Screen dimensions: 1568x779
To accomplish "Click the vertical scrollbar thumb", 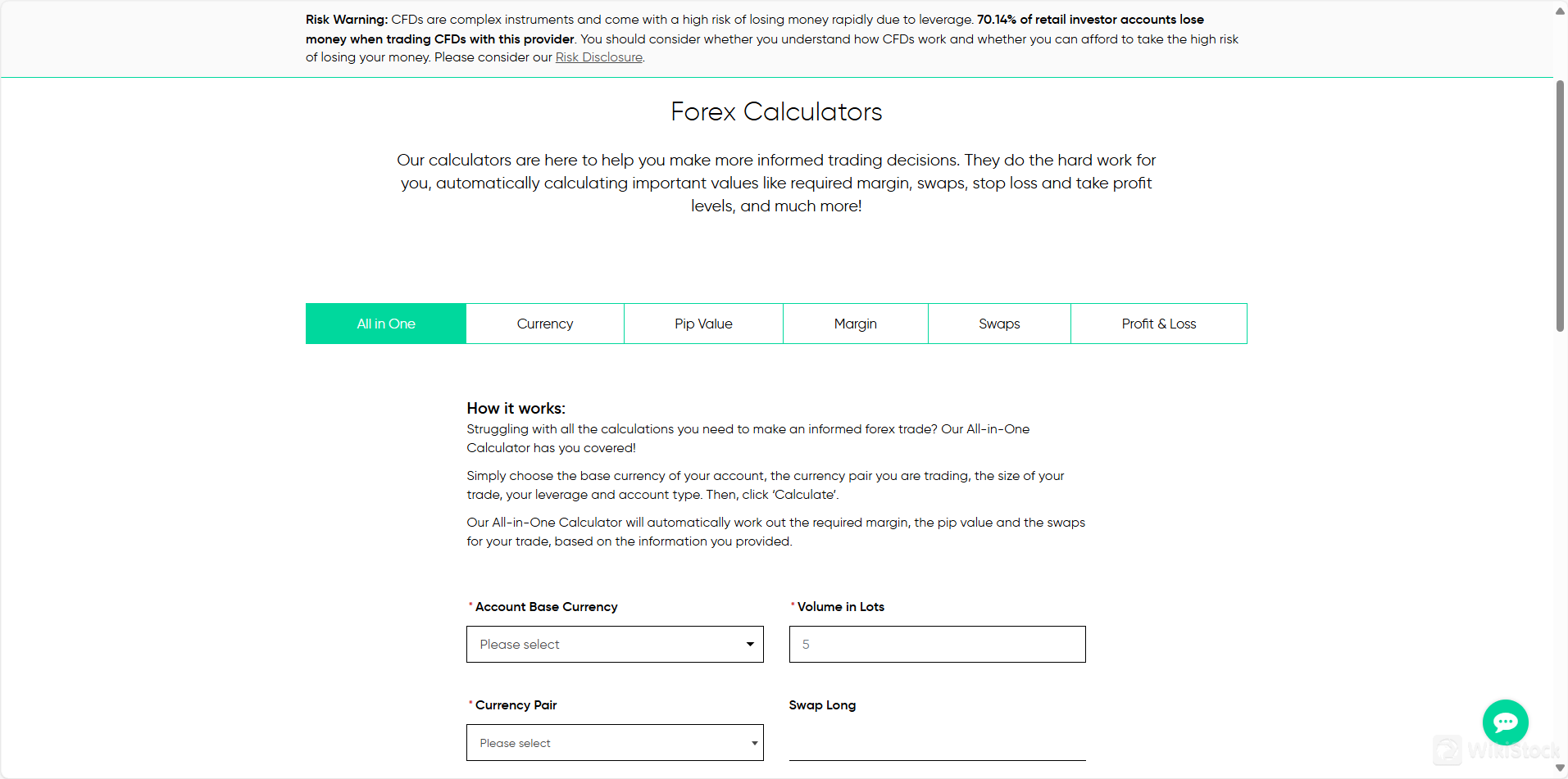I will (x=1560, y=205).
